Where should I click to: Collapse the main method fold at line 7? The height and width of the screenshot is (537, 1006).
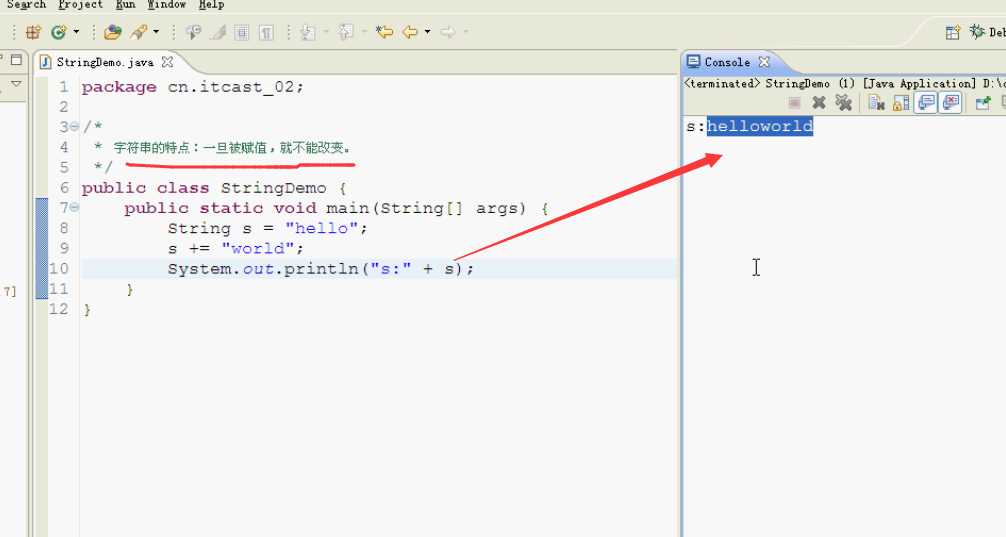[x=74, y=208]
